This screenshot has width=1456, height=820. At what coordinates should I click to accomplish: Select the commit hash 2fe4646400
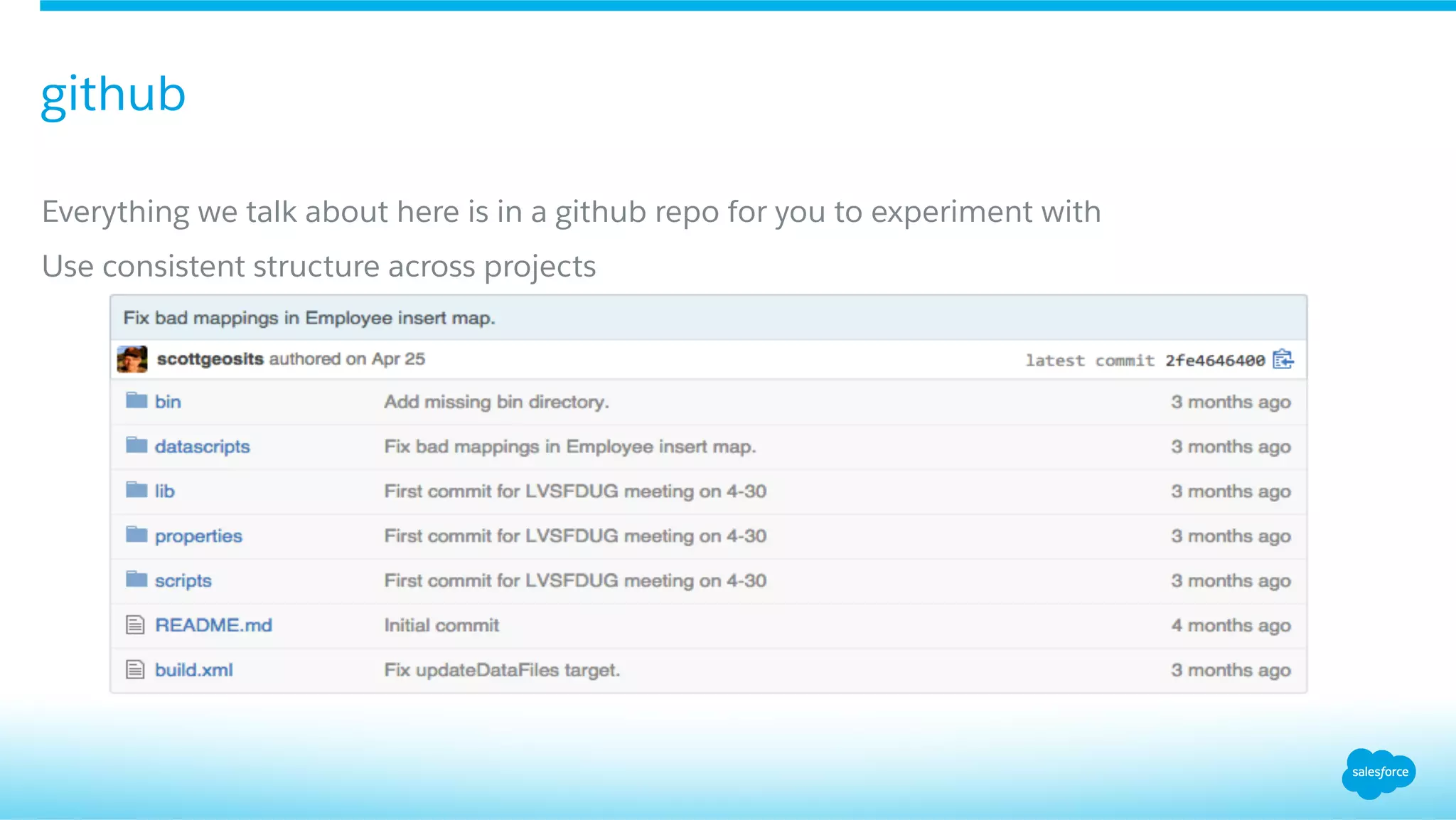(1215, 361)
